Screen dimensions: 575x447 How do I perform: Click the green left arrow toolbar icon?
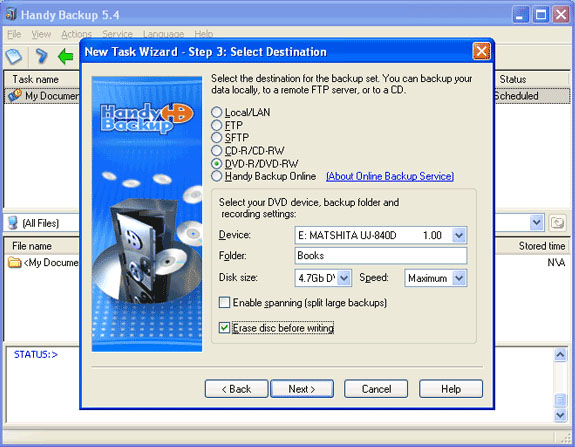click(66, 56)
